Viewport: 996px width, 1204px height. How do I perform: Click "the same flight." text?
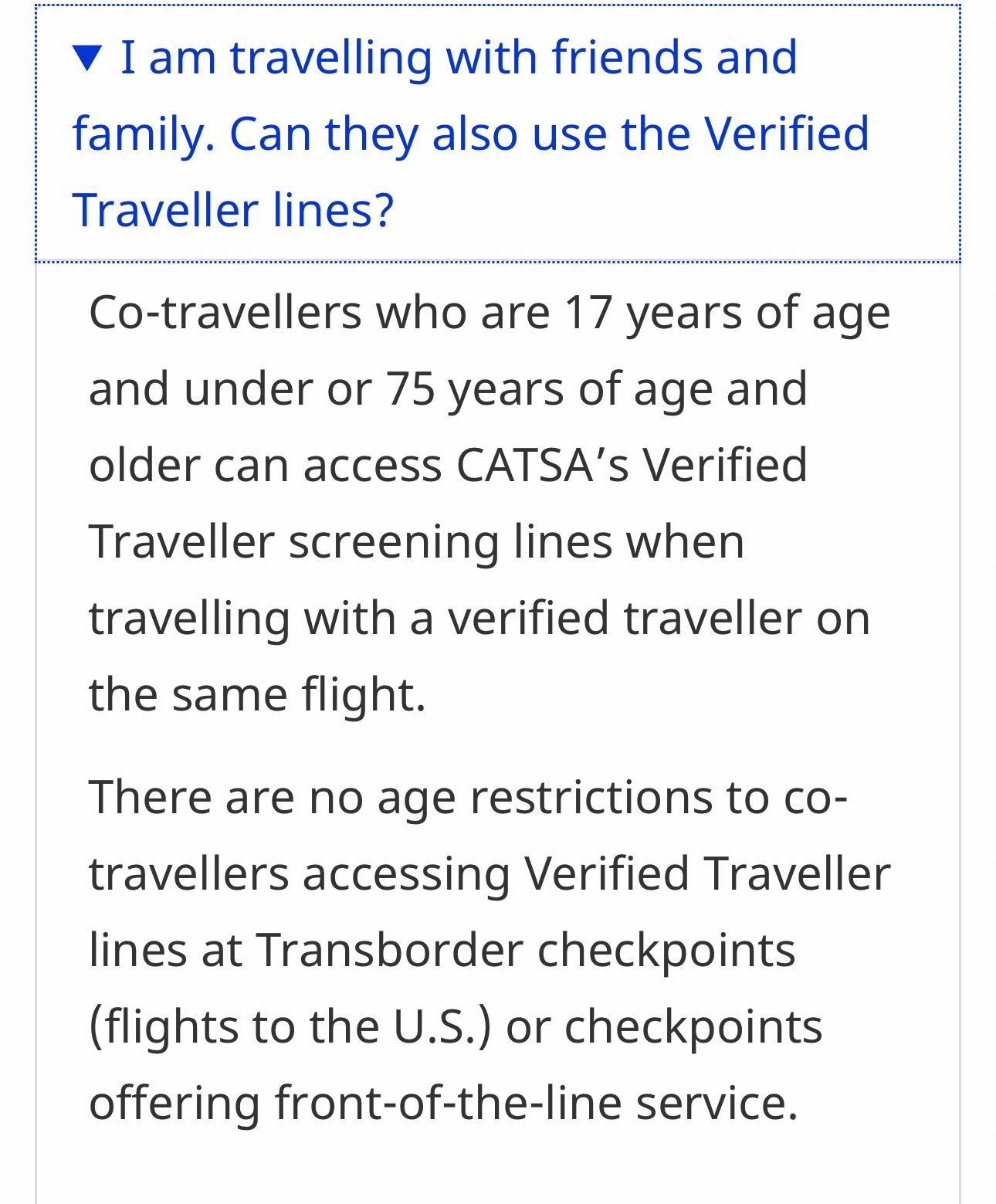coord(258,694)
